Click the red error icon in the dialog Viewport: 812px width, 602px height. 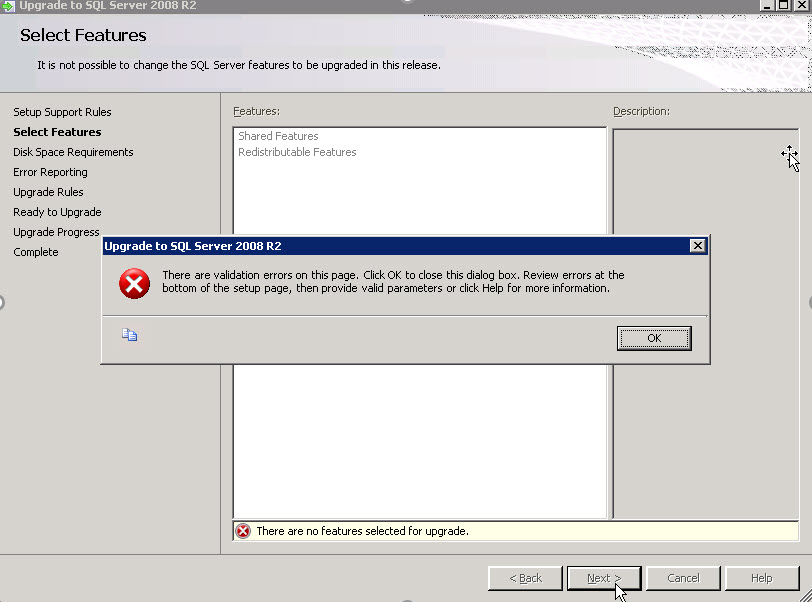coord(135,283)
